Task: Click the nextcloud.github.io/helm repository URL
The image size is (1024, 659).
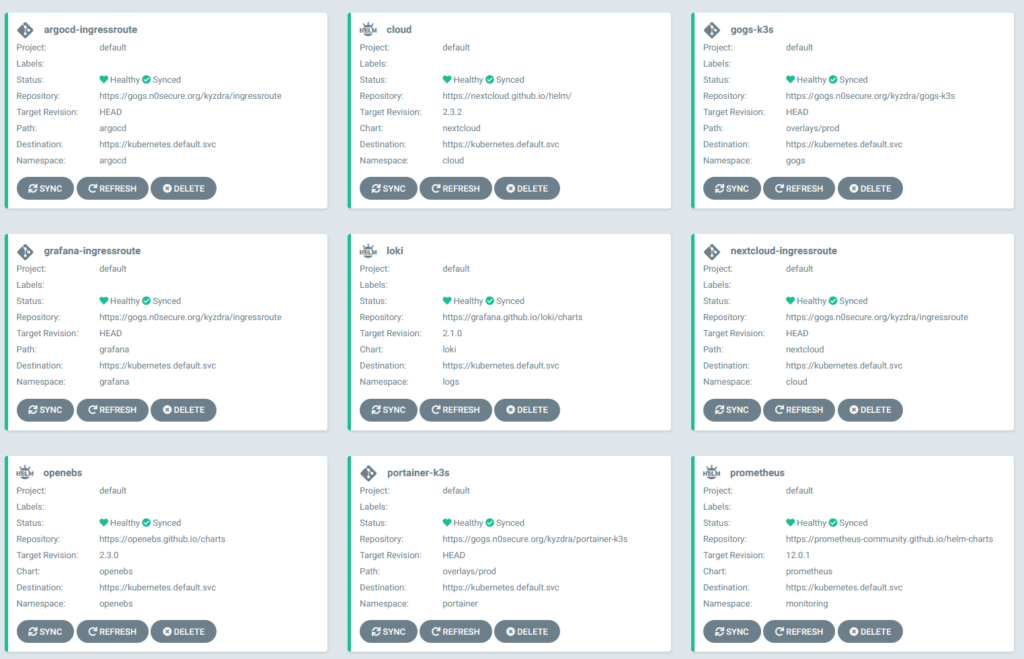Action: 507,96
